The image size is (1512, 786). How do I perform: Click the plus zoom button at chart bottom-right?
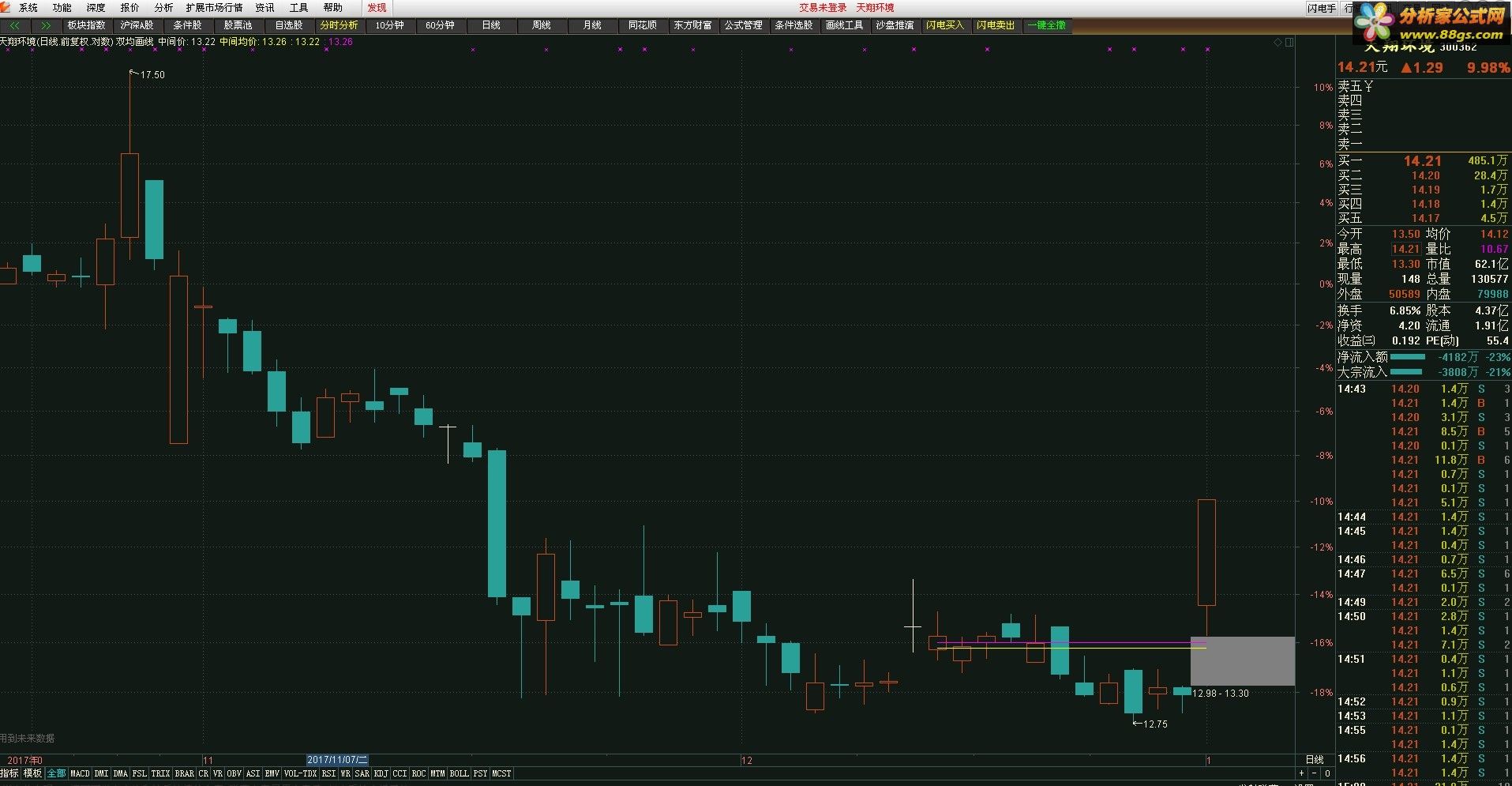1302,773
